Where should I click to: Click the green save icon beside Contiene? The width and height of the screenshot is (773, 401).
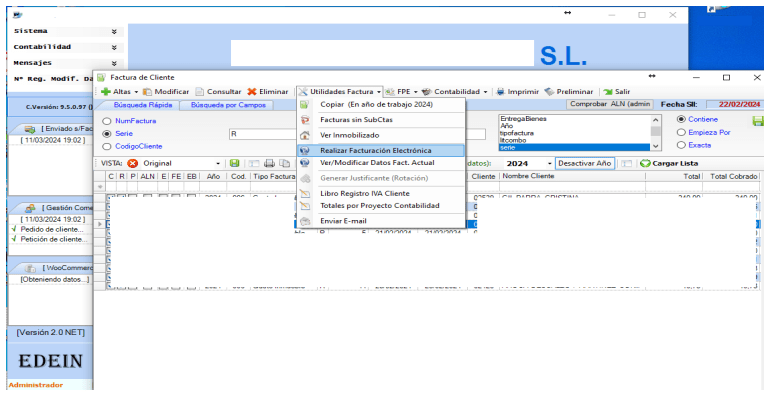(758, 121)
